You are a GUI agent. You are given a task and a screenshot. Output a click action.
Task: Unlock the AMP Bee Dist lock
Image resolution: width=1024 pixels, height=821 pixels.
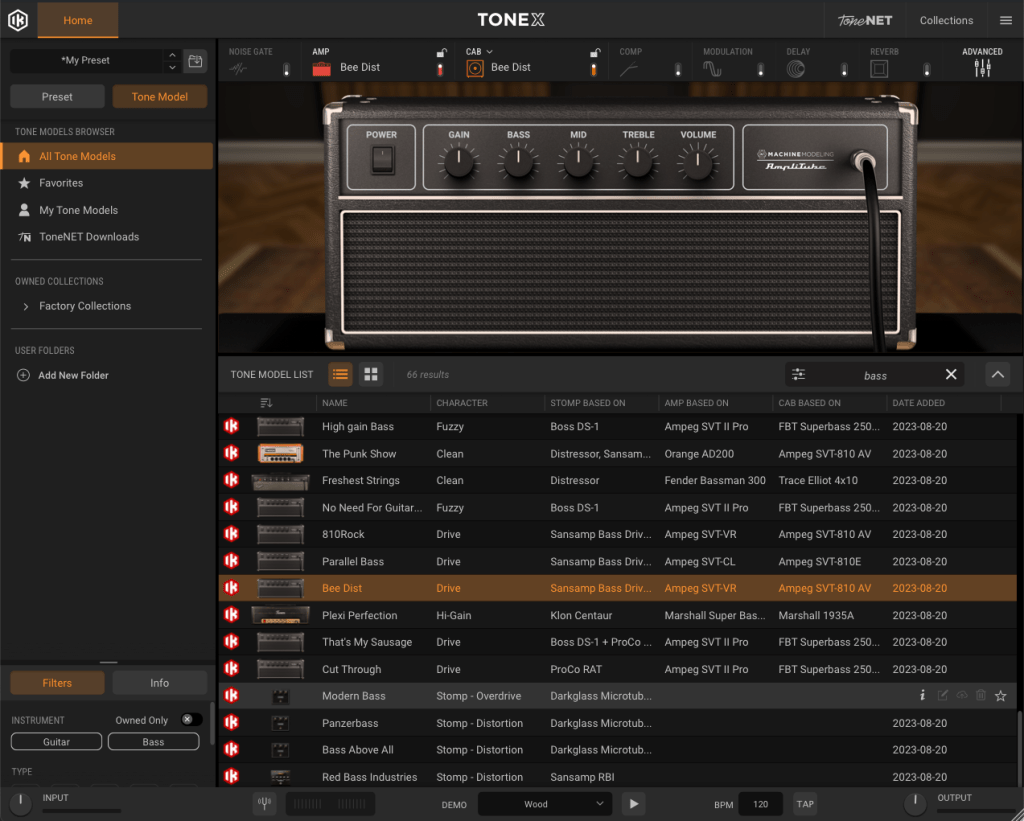tap(441, 53)
